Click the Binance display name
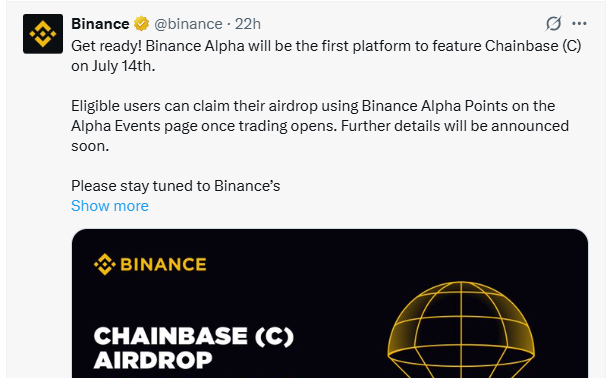614x378 pixels. pos(100,24)
